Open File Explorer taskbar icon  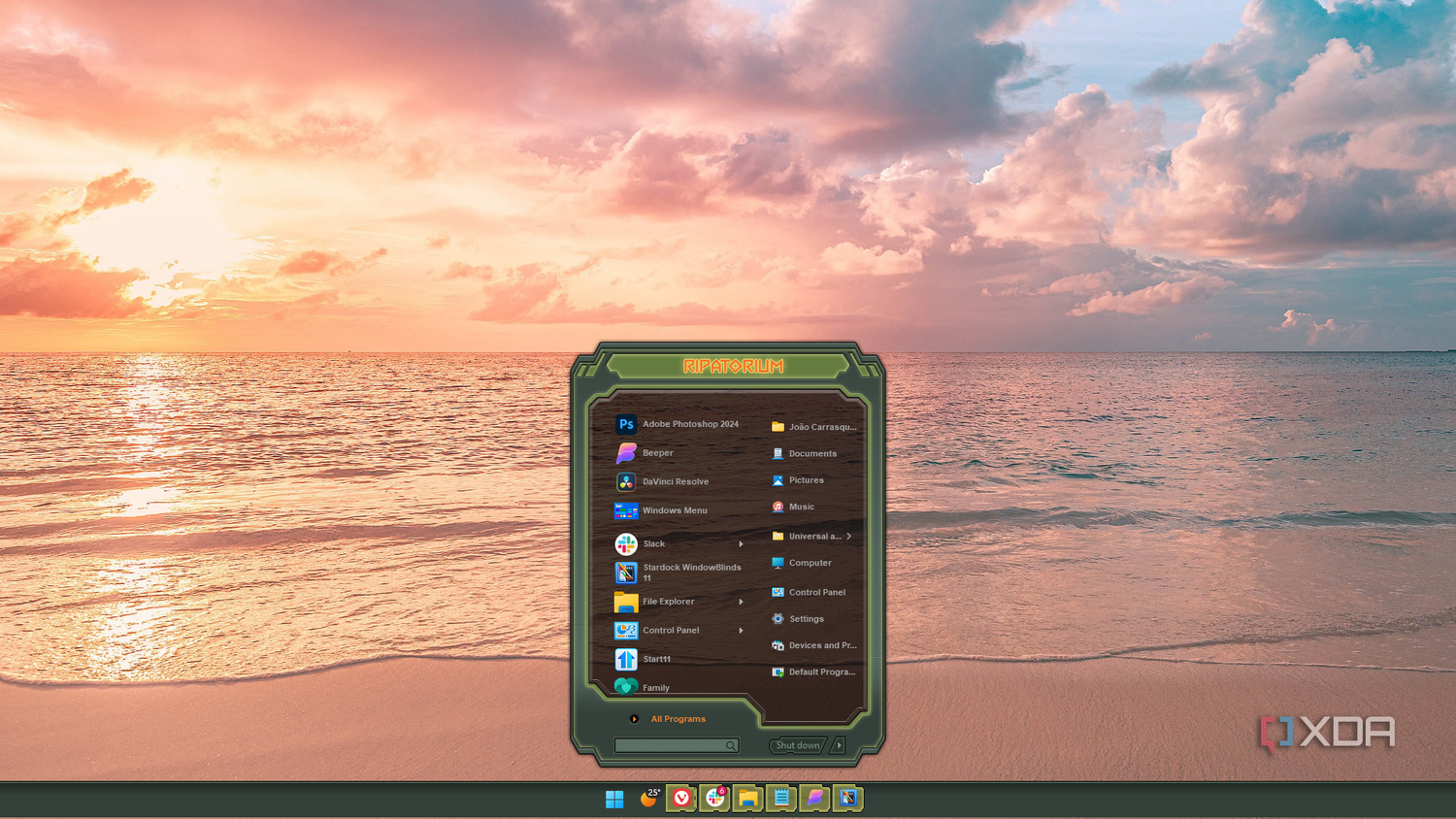click(x=748, y=798)
